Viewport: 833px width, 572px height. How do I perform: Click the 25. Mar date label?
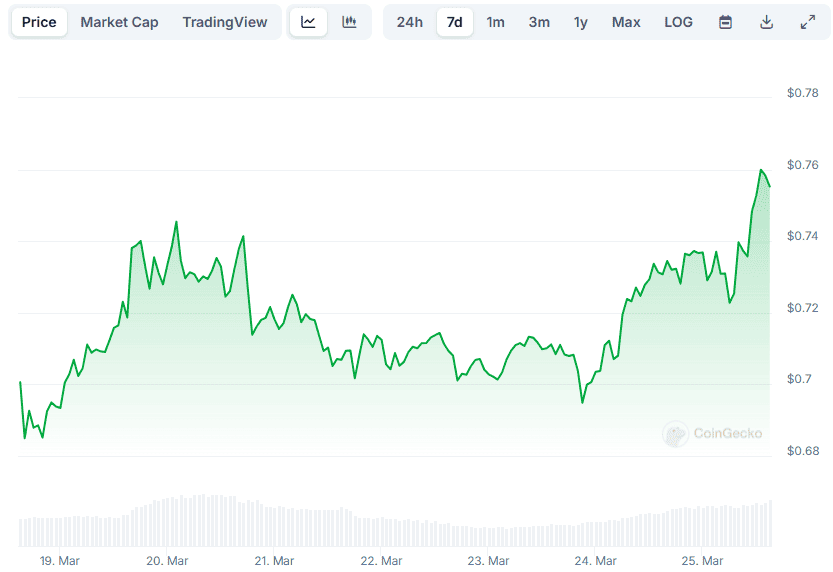tap(702, 561)
